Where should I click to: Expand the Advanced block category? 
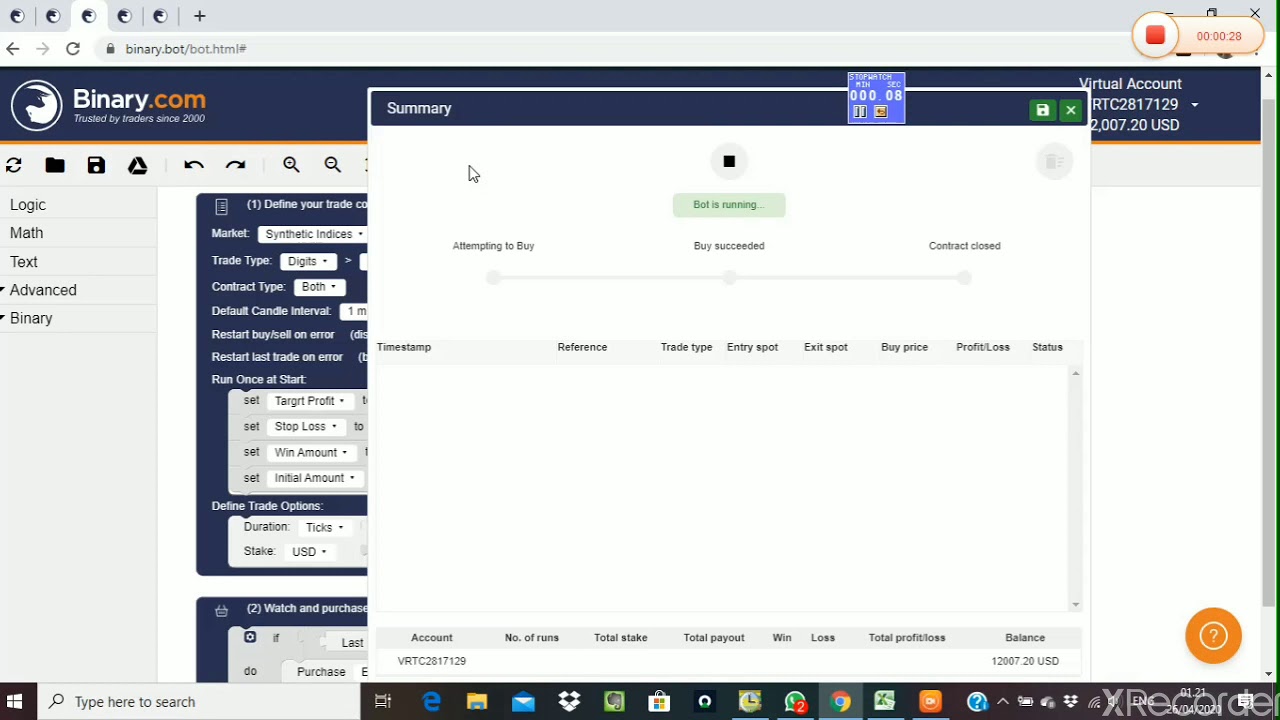pyautogui.click(x=43, y=290)
